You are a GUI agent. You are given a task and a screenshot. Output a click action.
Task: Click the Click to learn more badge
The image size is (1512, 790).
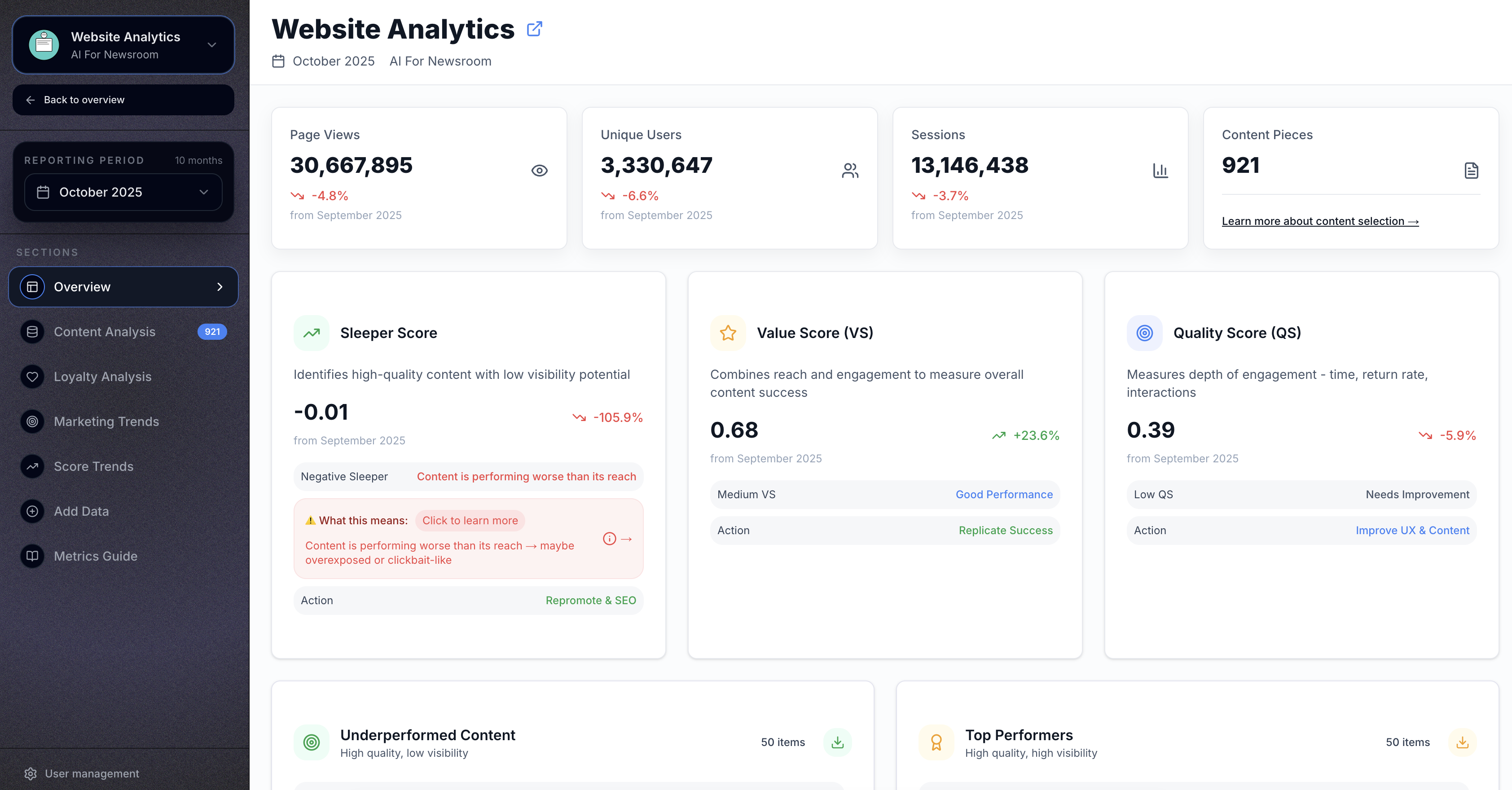470,521
